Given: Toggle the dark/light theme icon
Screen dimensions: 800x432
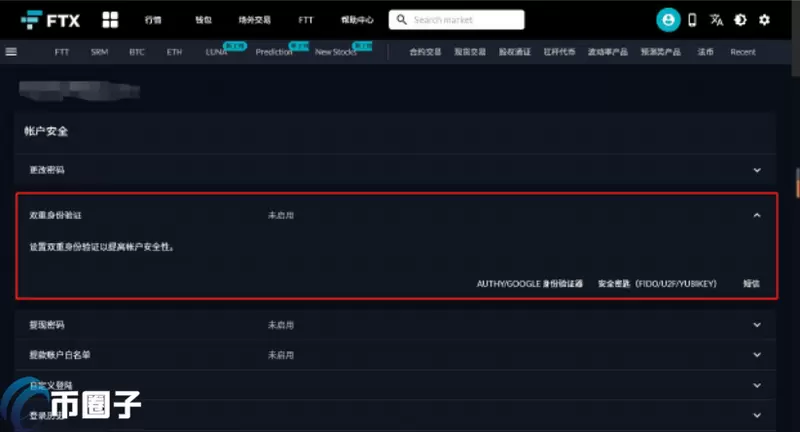Looking at the screenshot, I should (x=740, y=20).
